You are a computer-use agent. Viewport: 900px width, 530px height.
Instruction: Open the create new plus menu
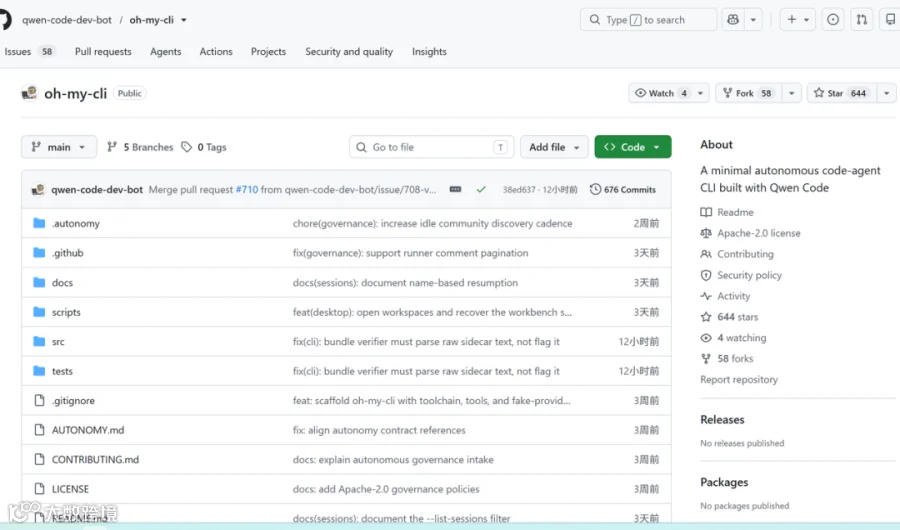pos(797,20)
